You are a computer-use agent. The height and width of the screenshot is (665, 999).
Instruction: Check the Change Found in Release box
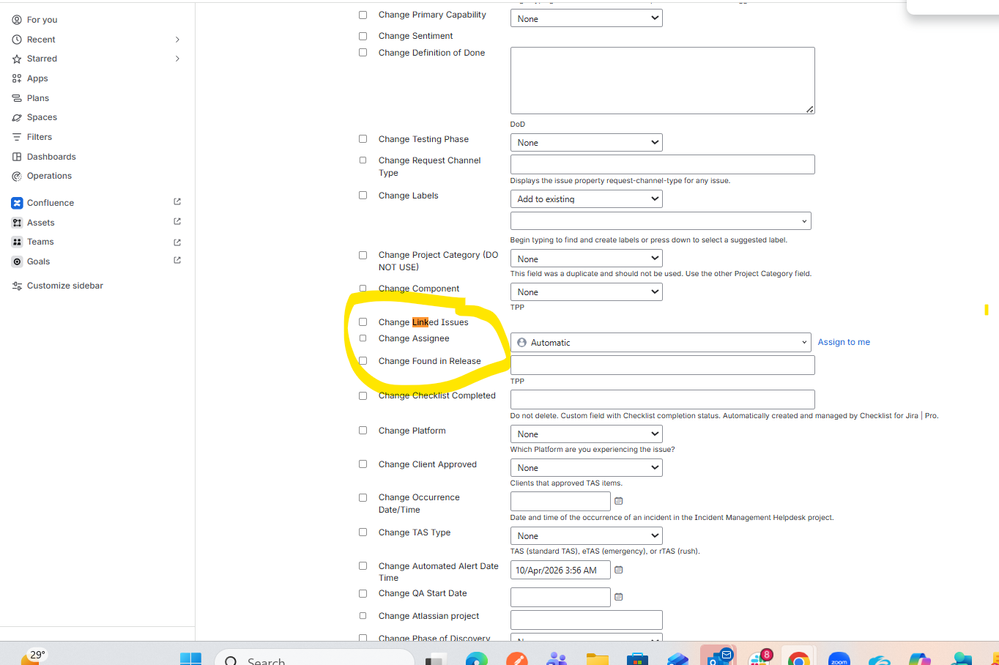[x=363, y=361]
